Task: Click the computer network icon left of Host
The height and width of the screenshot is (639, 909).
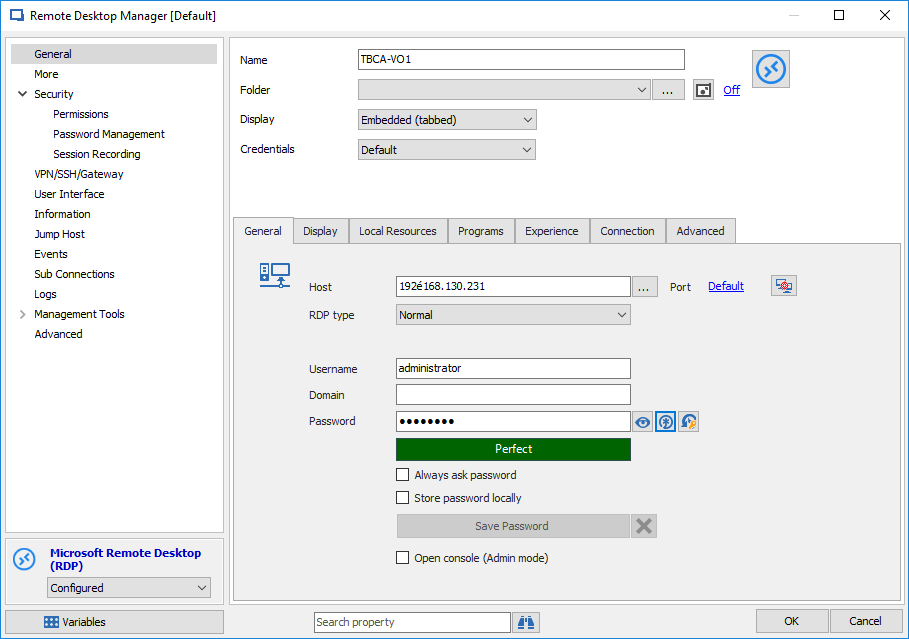Action: 275,275
